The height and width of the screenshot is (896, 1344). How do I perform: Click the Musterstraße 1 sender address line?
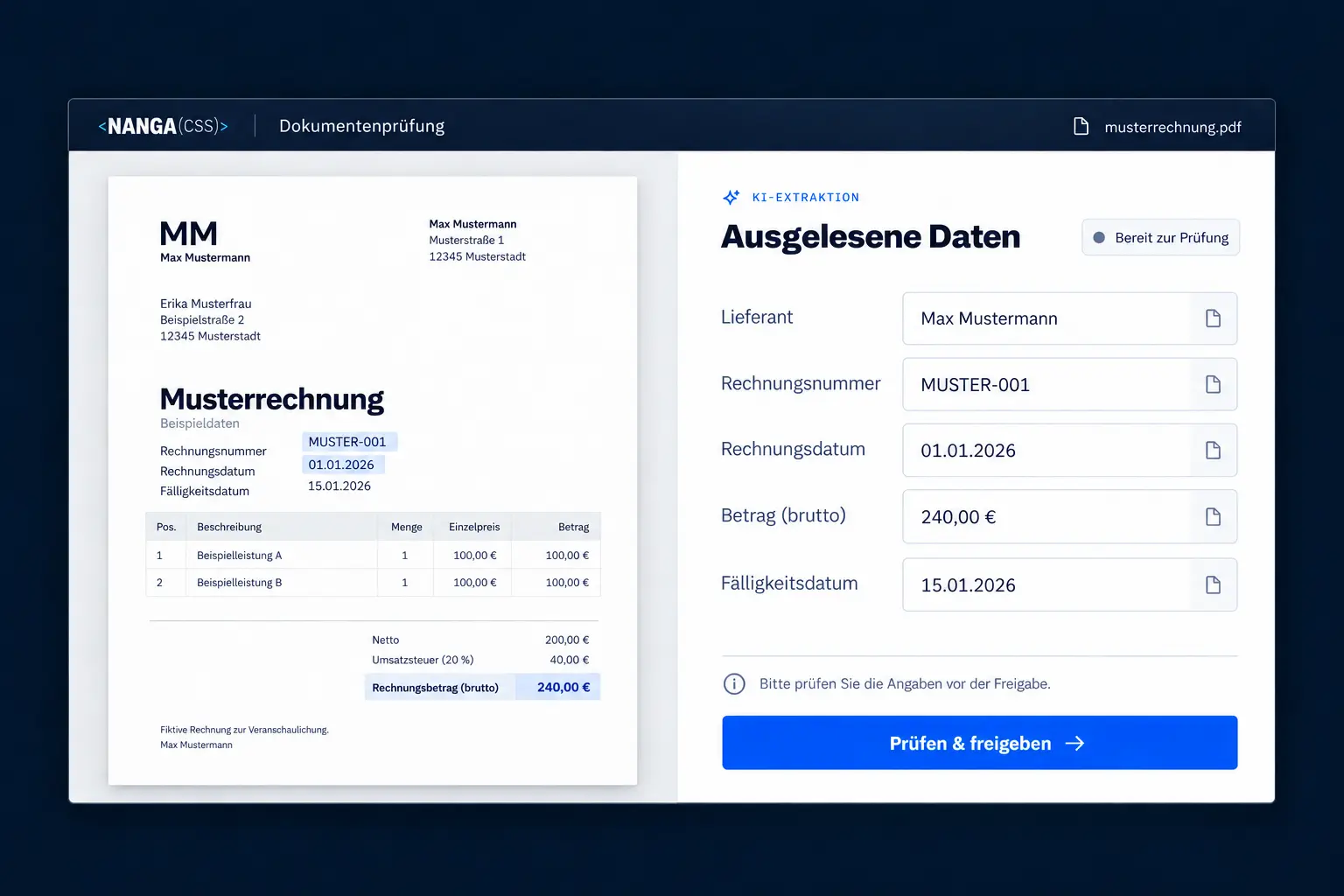coord(466,240)
